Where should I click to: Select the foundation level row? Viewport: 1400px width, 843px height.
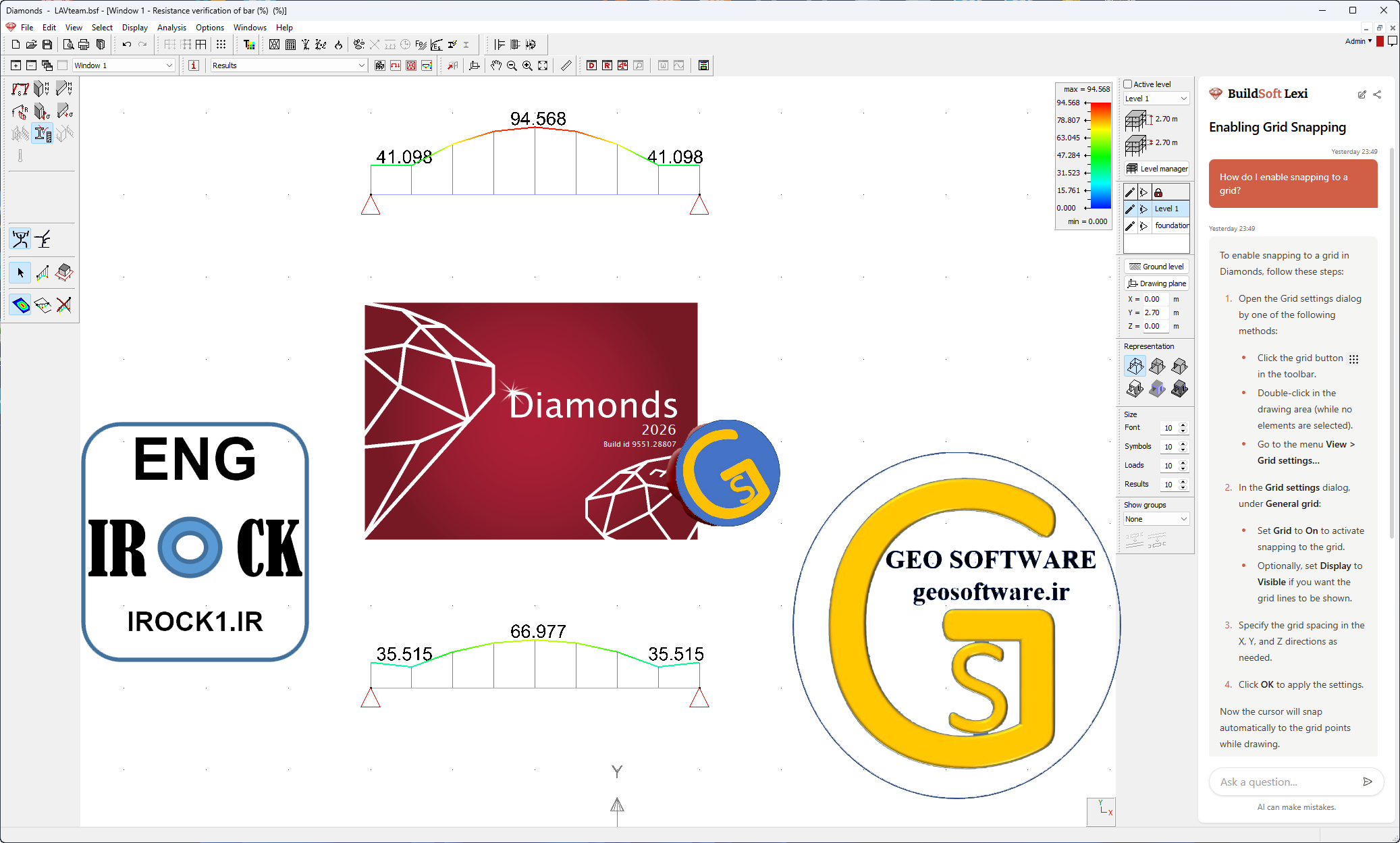[1156, 225]
